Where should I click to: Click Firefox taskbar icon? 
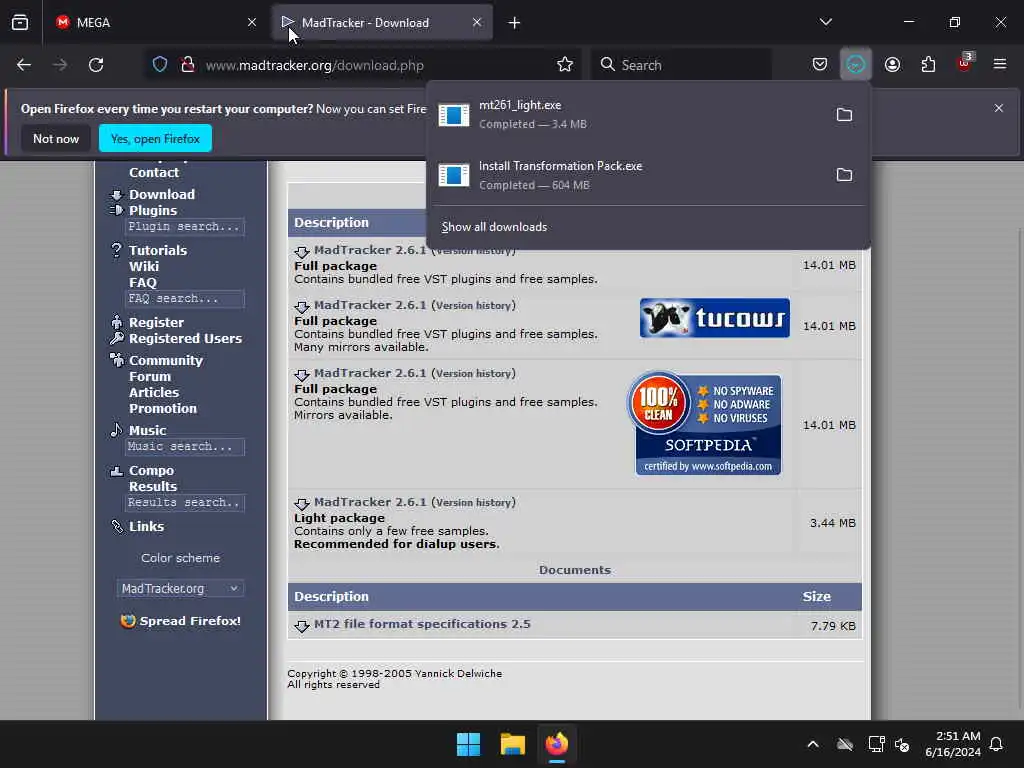click(557, 744)
